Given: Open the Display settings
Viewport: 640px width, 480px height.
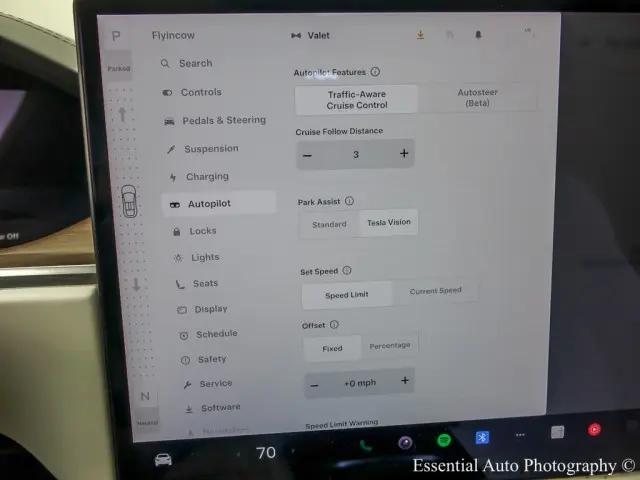Looking at the screenshot, I should click(202, 309).
